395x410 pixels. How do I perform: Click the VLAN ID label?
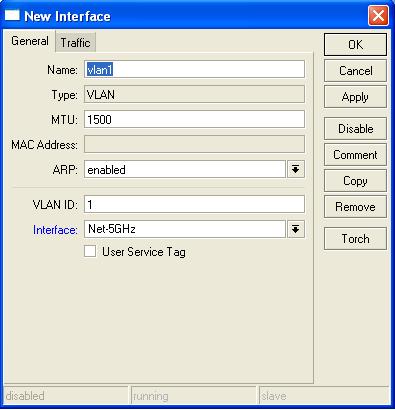[x=55, y=205]
